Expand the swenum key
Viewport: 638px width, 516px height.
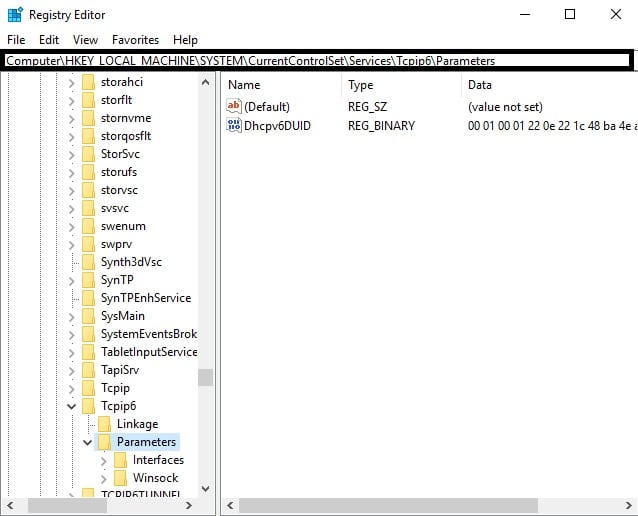click(72, 227)
